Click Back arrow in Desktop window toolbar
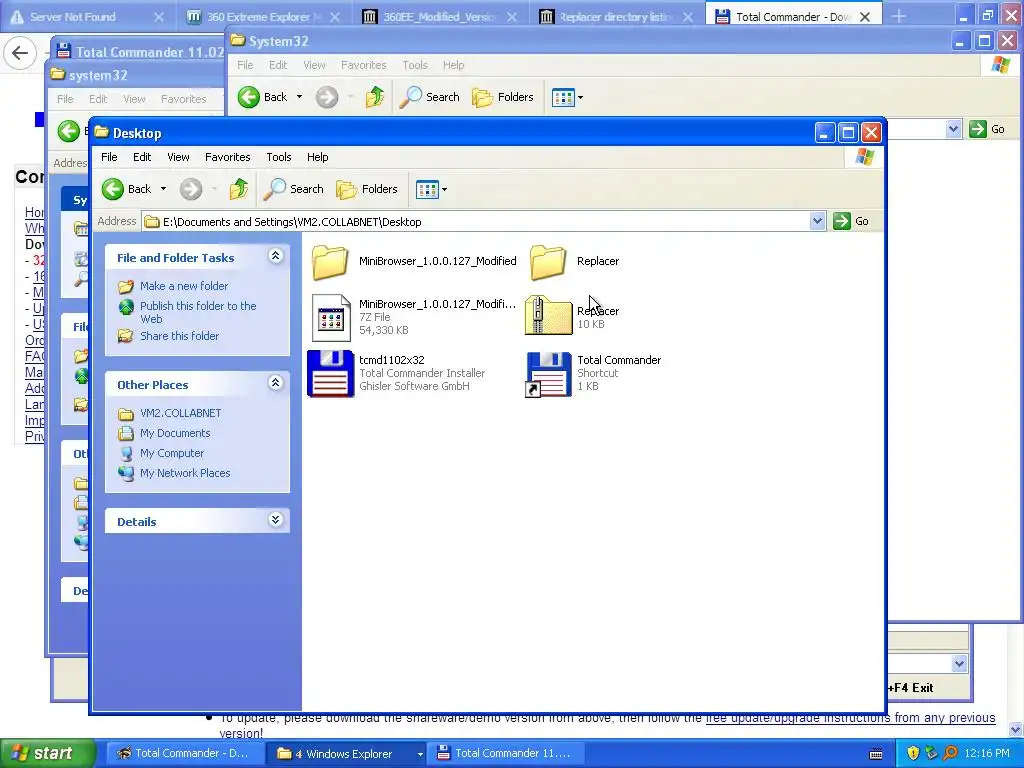1024x768 pixels. 113,189
